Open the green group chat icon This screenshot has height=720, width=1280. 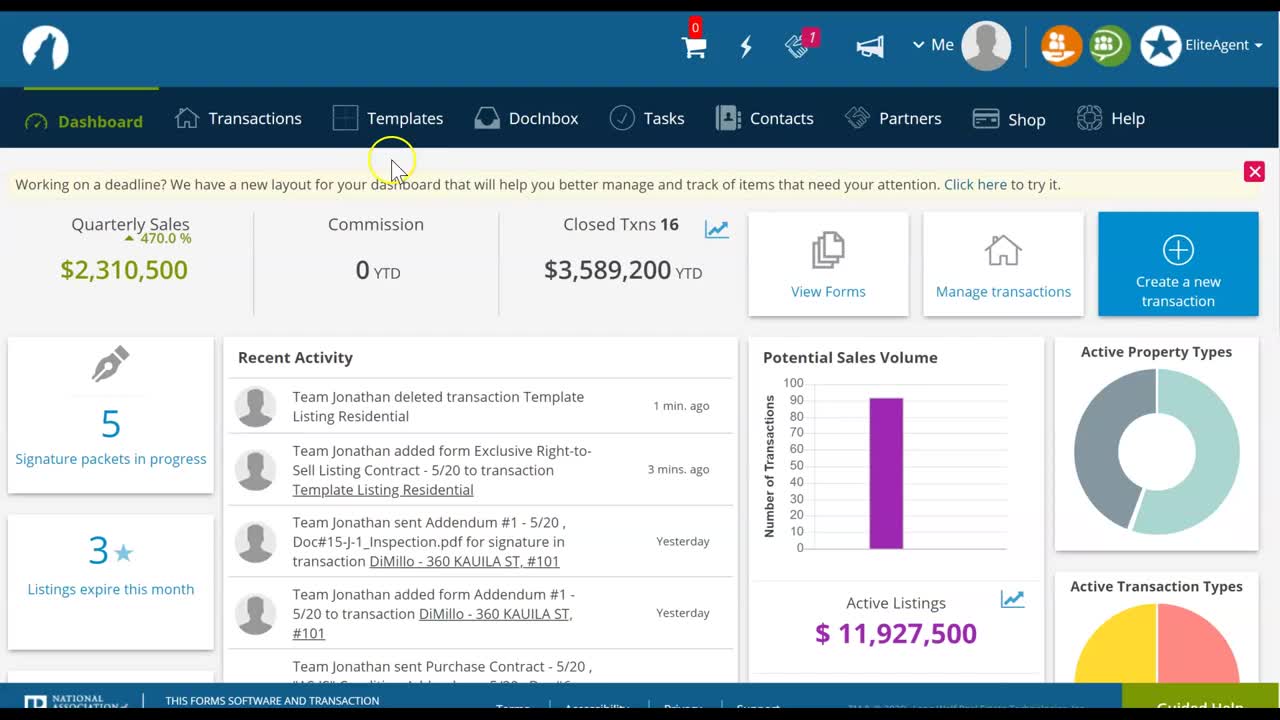tap(1109, 46)
